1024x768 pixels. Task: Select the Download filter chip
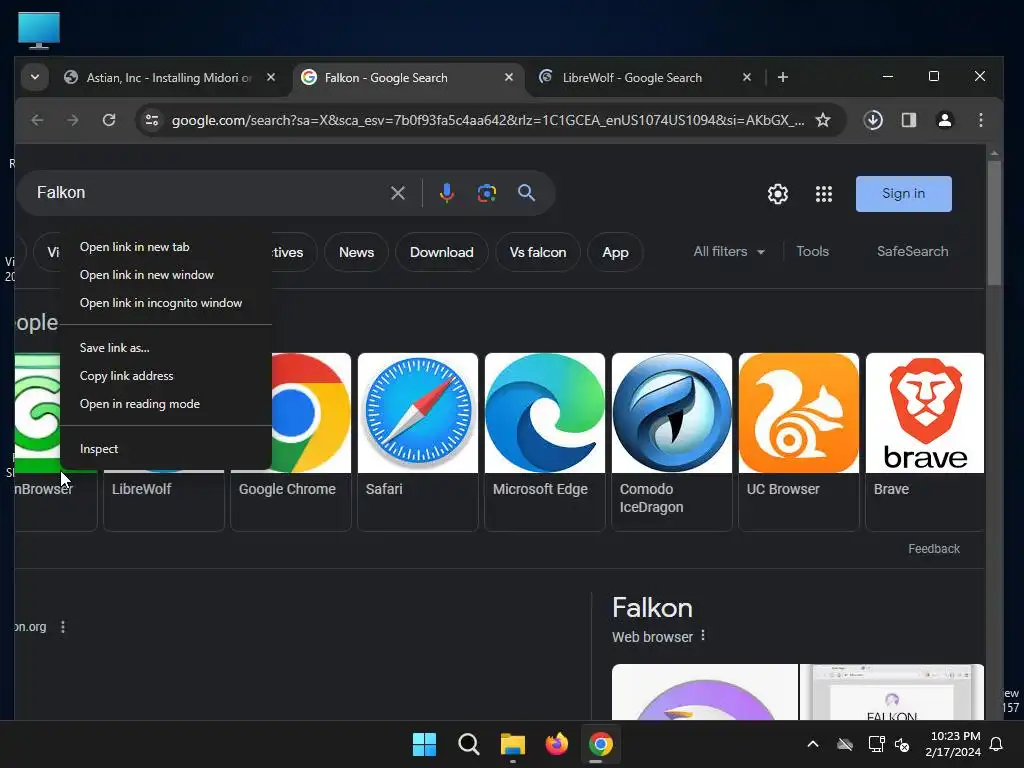(441, 252)
